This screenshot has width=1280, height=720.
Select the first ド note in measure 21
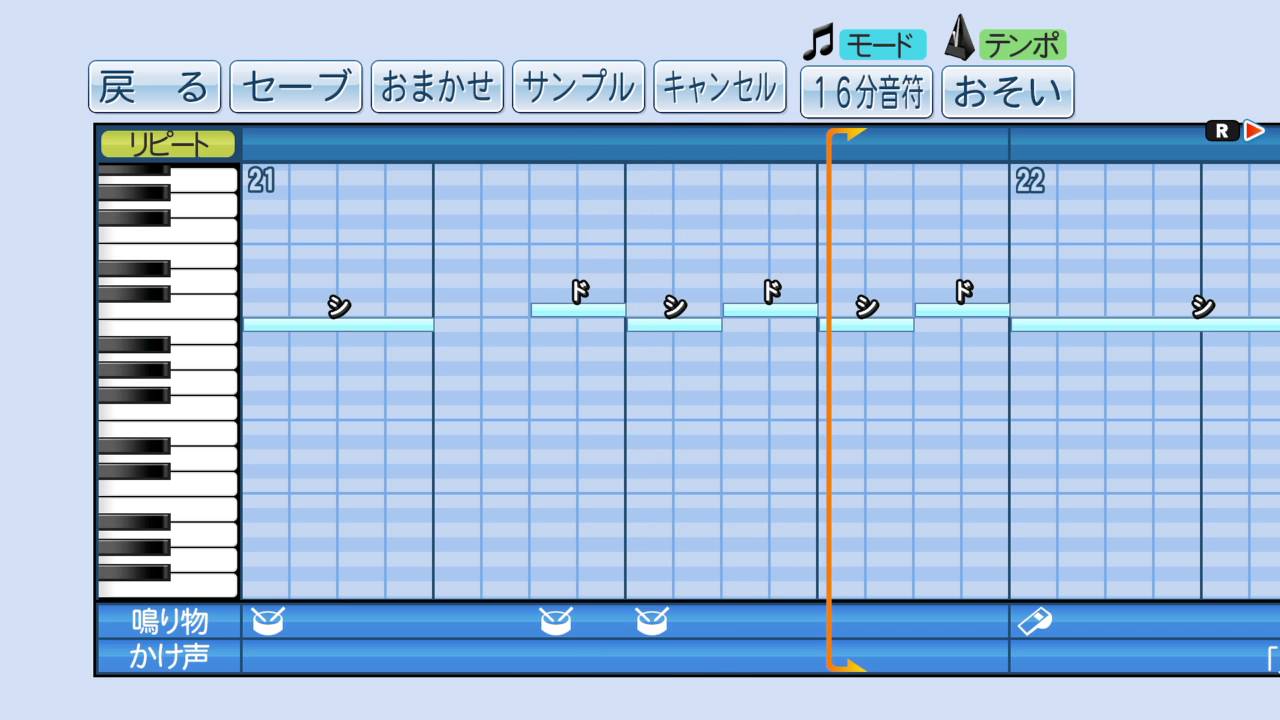click(x=578, y=310)
